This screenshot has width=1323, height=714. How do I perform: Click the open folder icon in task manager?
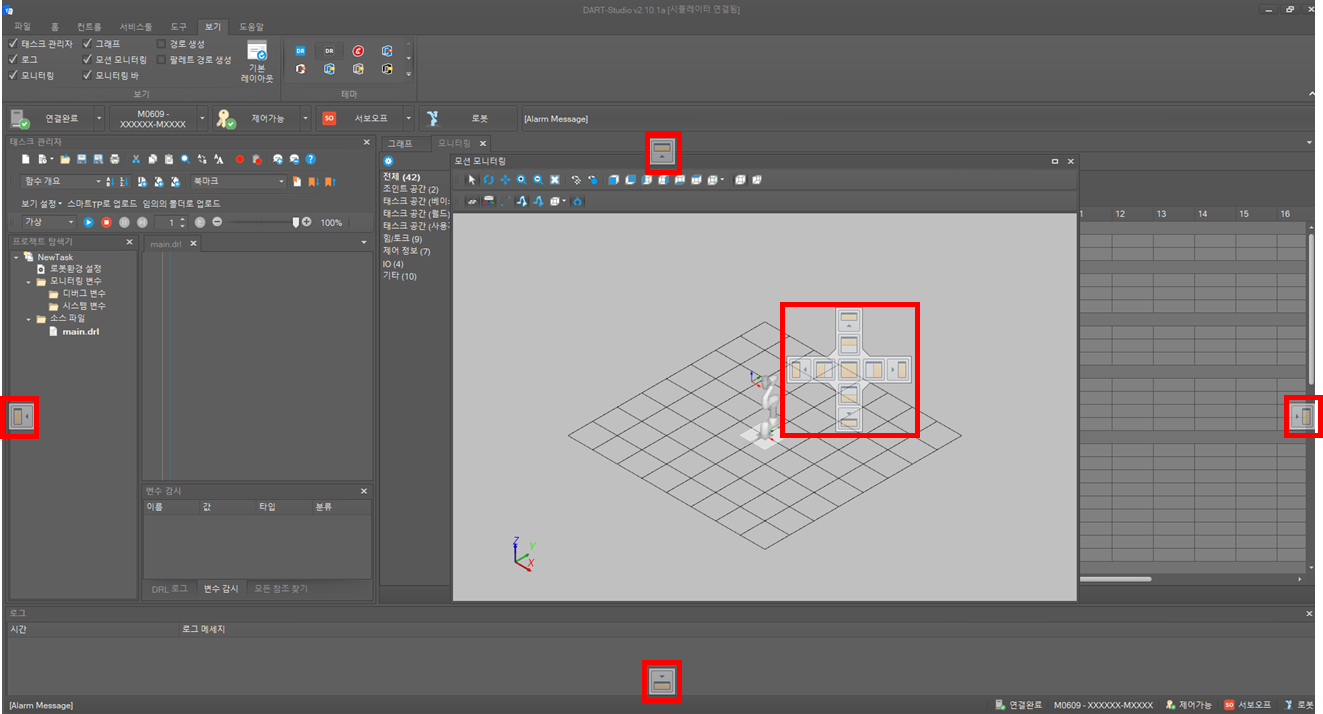pos(65,159)
